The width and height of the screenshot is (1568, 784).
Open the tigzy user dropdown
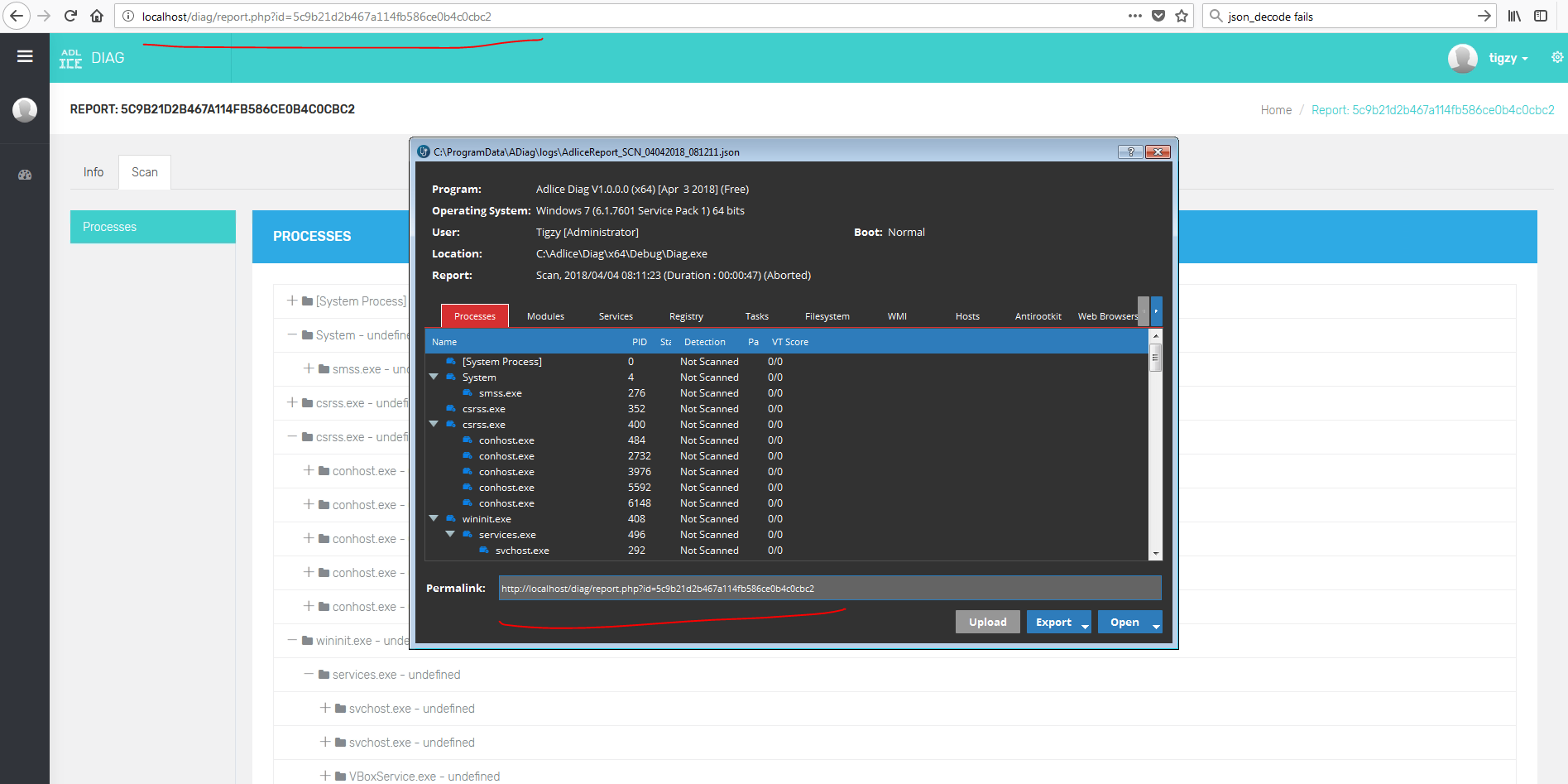click(x=1508, y=58)
